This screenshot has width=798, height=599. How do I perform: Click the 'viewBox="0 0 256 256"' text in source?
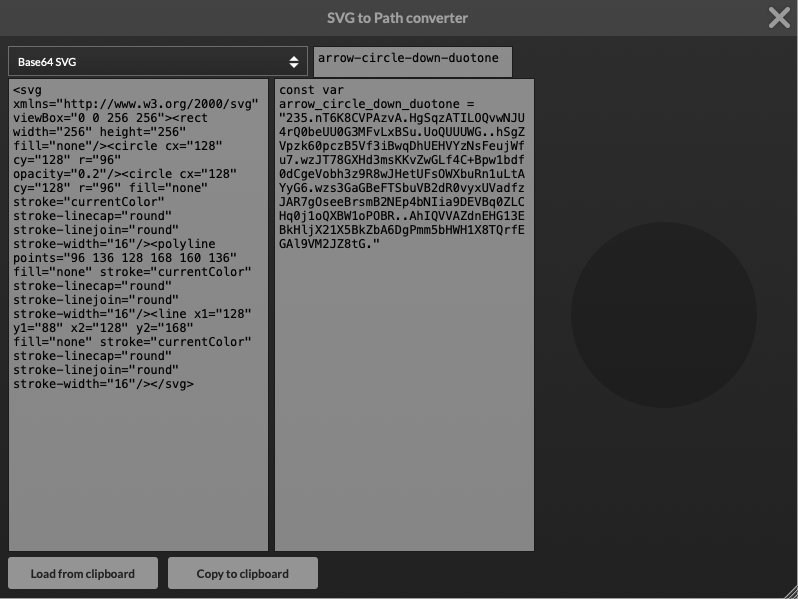tap(90, 118)
